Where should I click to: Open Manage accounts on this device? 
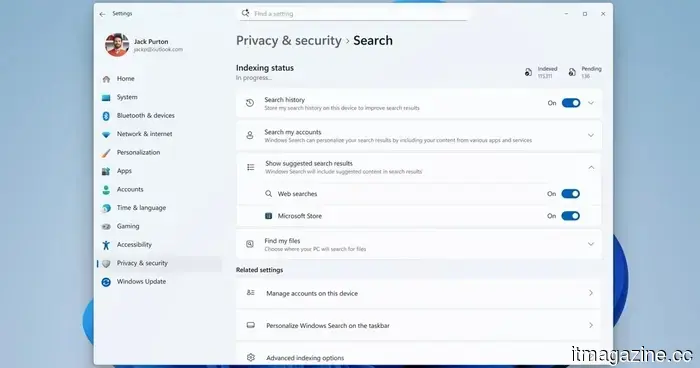[419, 293]
